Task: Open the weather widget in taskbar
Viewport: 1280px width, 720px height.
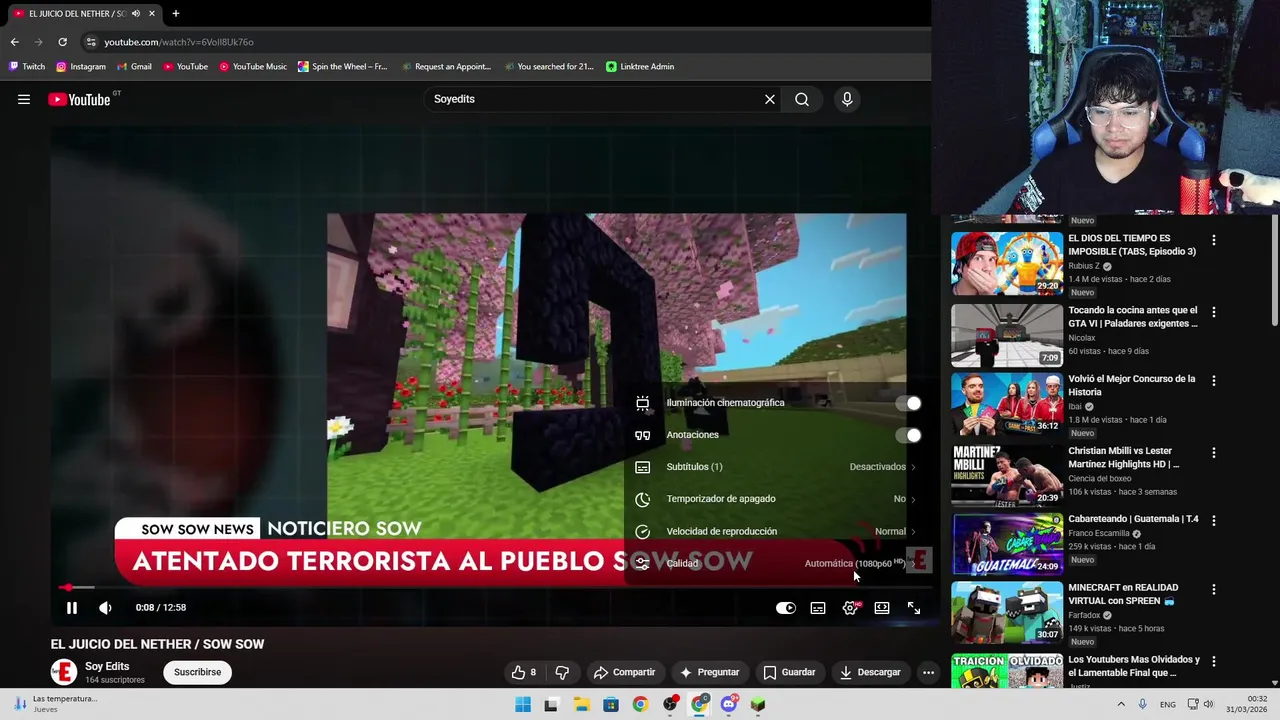Action: [x=55, y=704]
